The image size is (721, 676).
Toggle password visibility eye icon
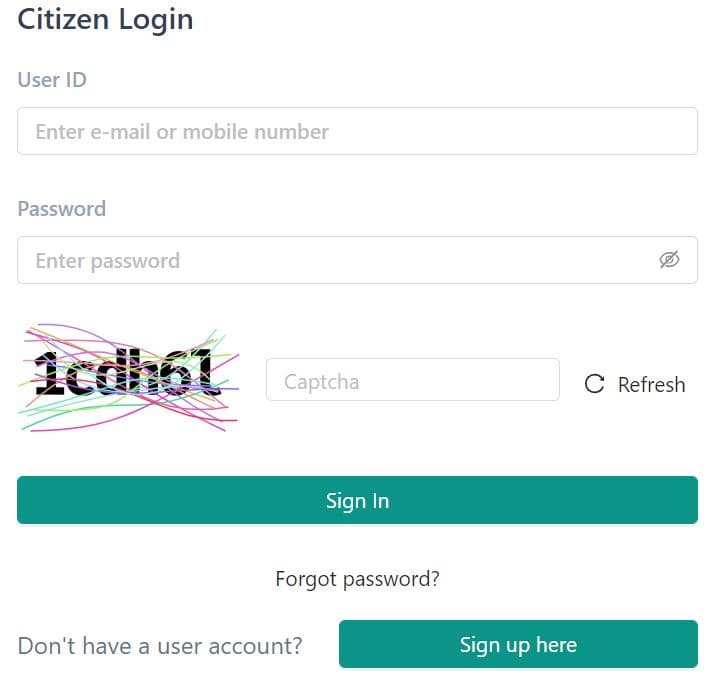(669, 260)
